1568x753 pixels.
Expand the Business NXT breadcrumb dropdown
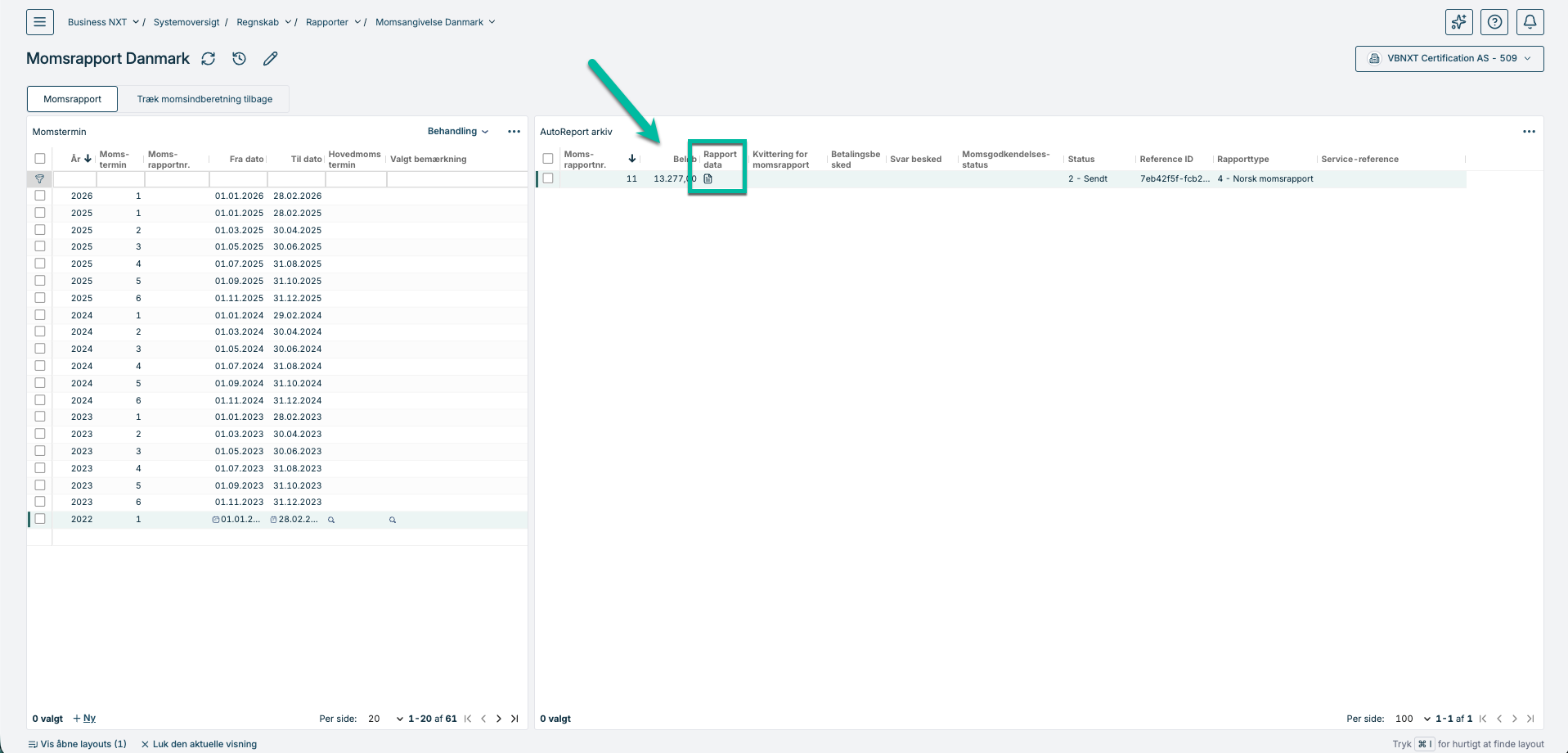tap(136, 22)
